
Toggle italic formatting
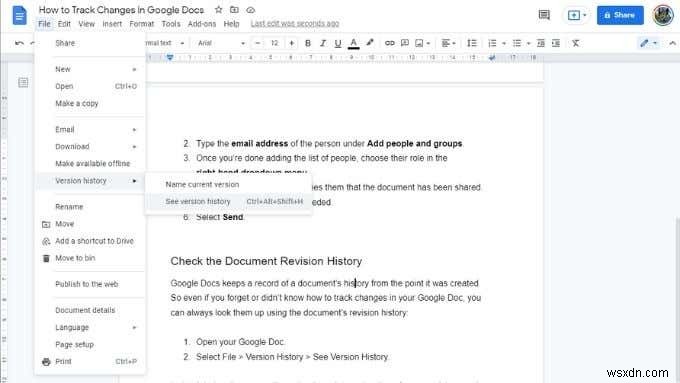[323, 43]
